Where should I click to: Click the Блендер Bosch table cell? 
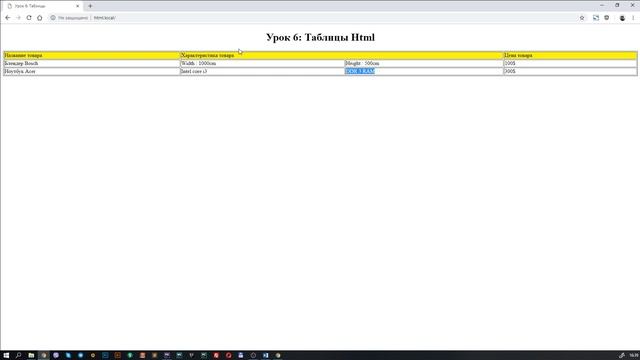coord(92,63)
